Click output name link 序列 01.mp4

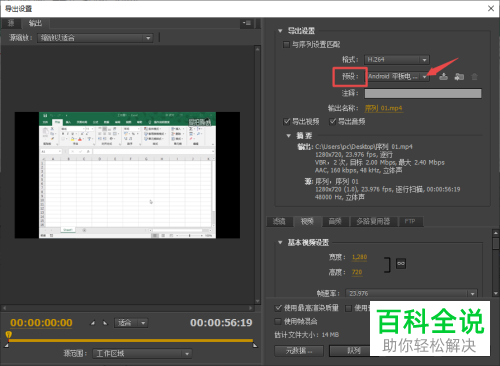384,108
